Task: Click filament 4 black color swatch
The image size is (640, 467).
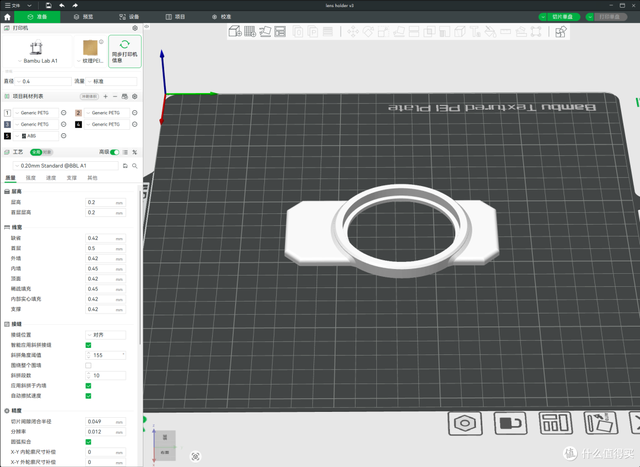Action: click(78, 124)
